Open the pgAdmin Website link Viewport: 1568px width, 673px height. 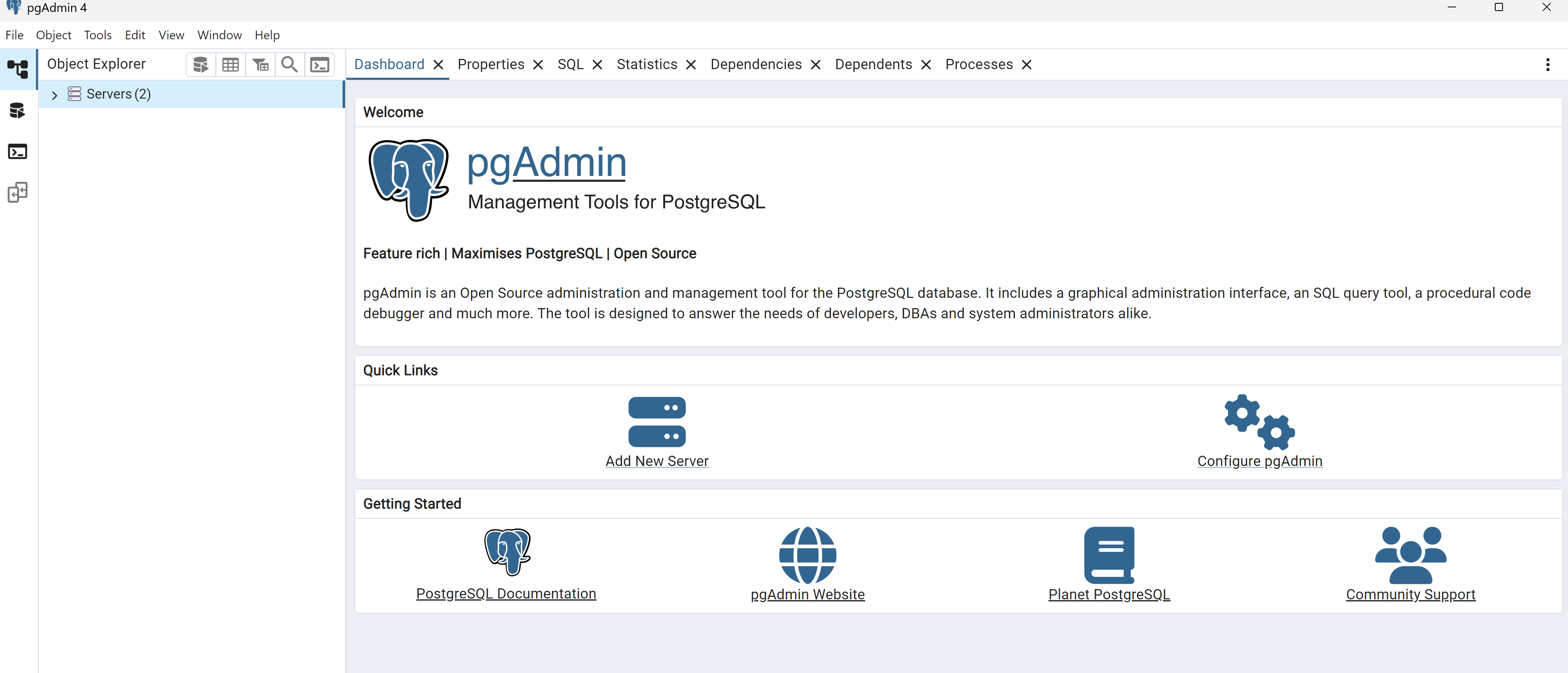click(807, 594)
